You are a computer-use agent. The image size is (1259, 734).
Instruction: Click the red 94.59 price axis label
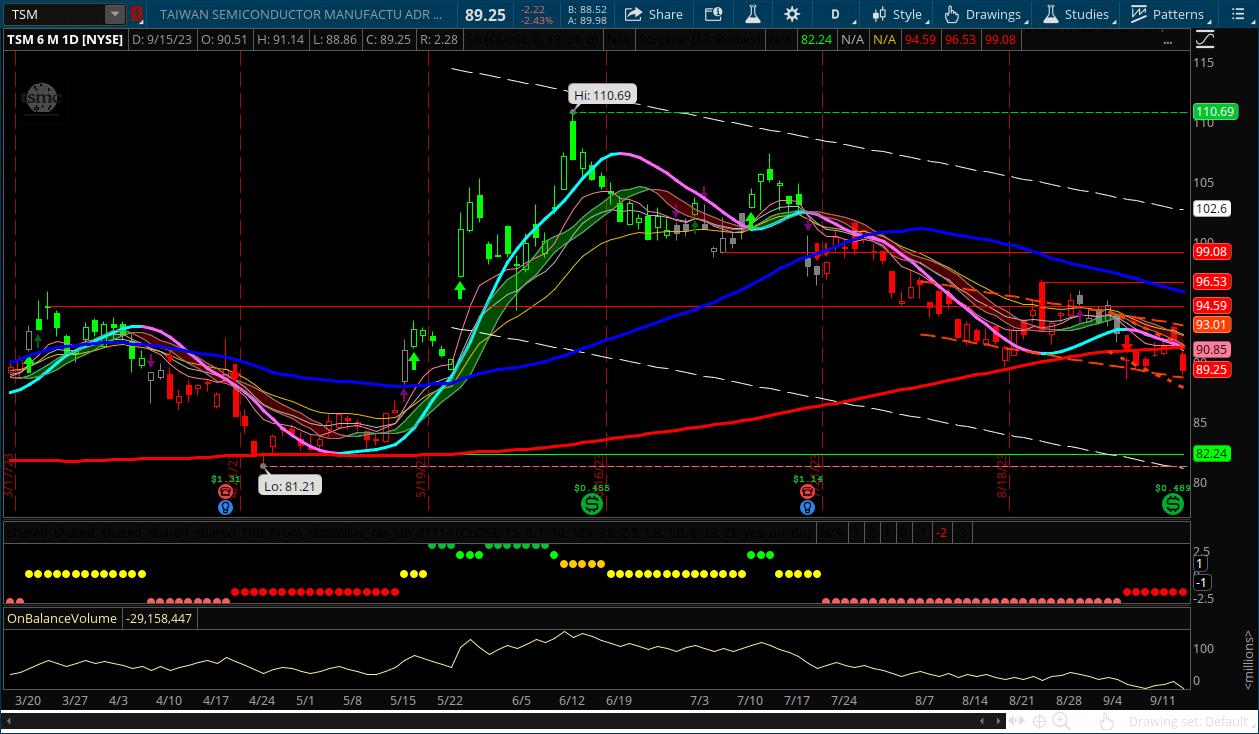pyautogui.click(x=1213, y=305)
